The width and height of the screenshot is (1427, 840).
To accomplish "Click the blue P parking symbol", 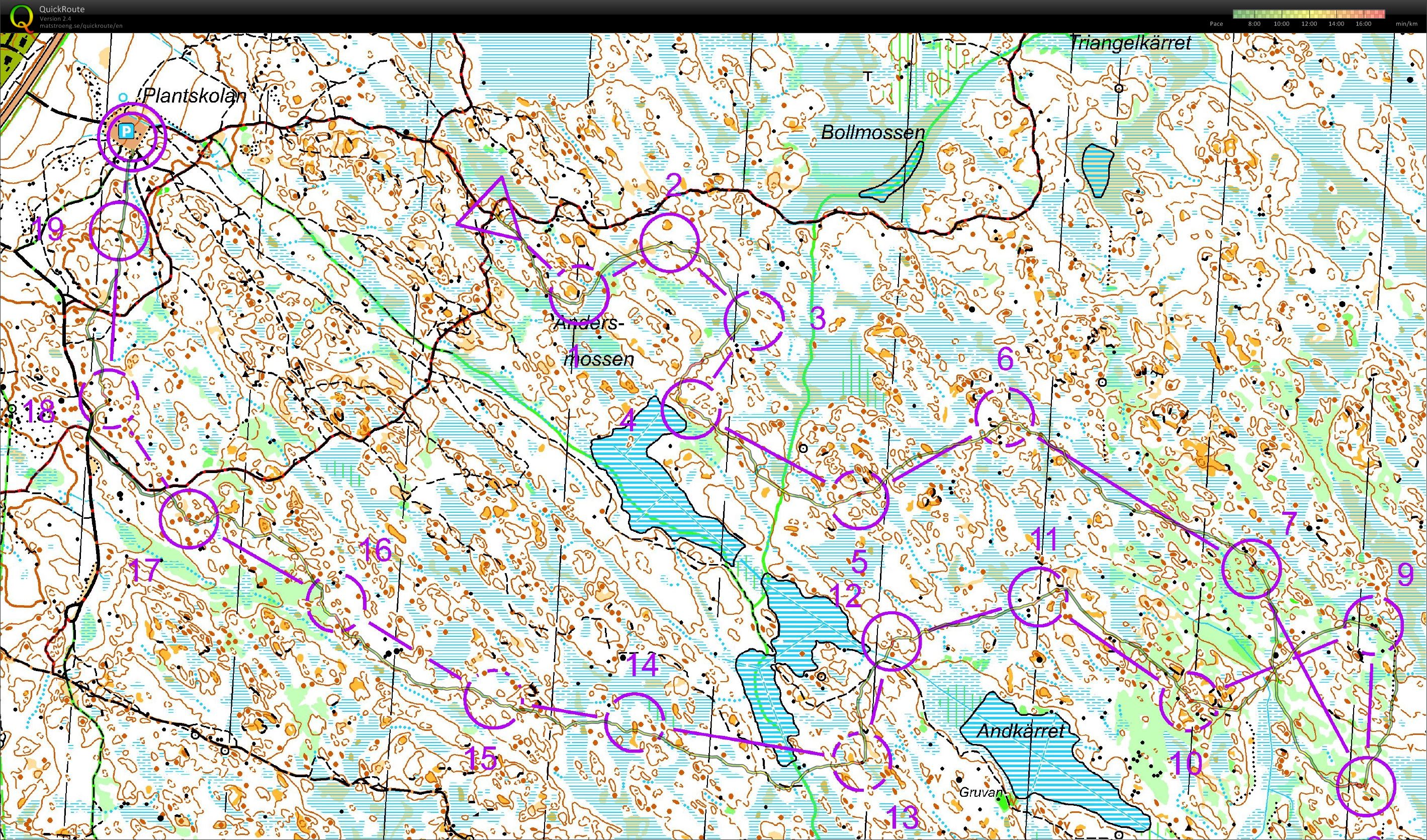I will 127,132.
